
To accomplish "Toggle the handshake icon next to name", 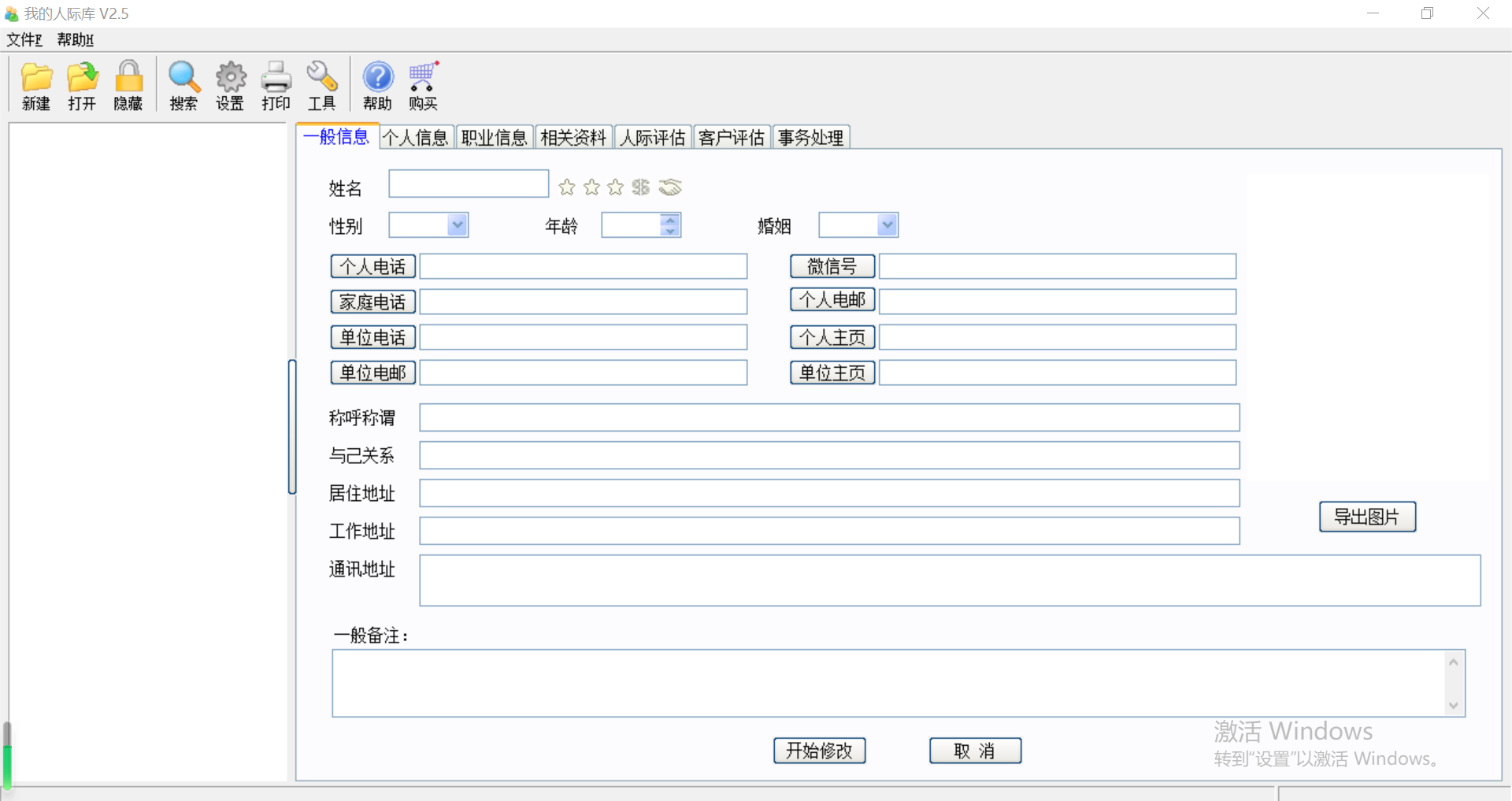I will (x=670, y=187).
